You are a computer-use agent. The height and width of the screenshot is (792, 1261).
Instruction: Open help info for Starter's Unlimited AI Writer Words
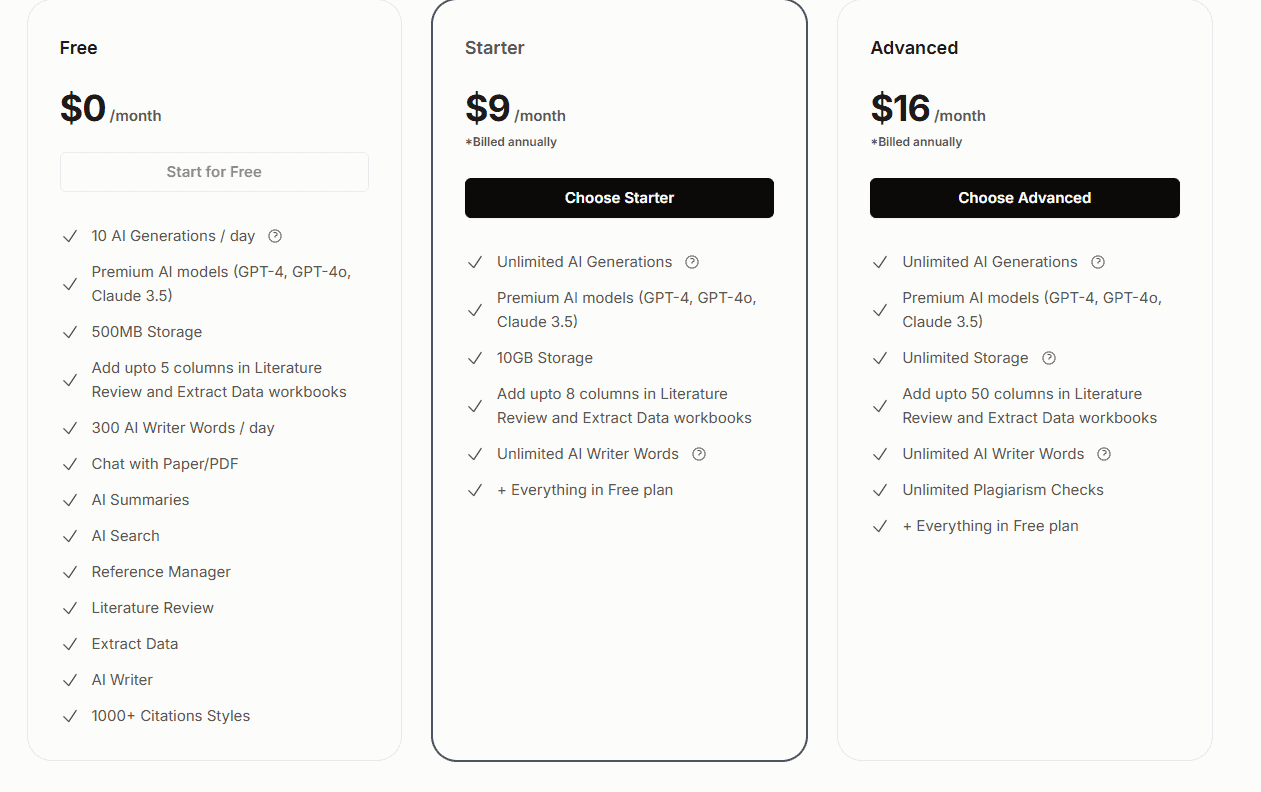pos(697,454)
